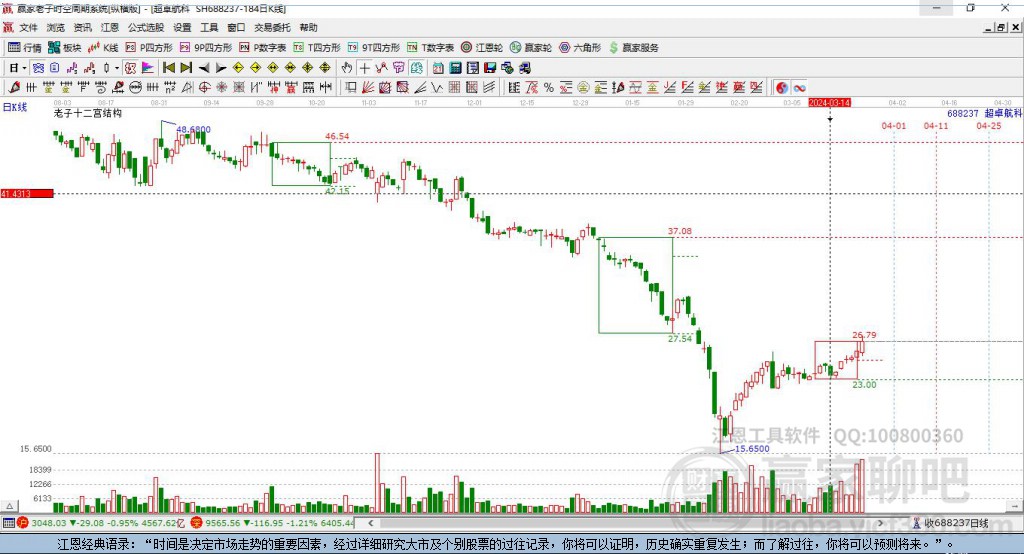1024x554 pixels.
Task: Open 赢家服务 with the dollar icon
Action: pos(633,48)
